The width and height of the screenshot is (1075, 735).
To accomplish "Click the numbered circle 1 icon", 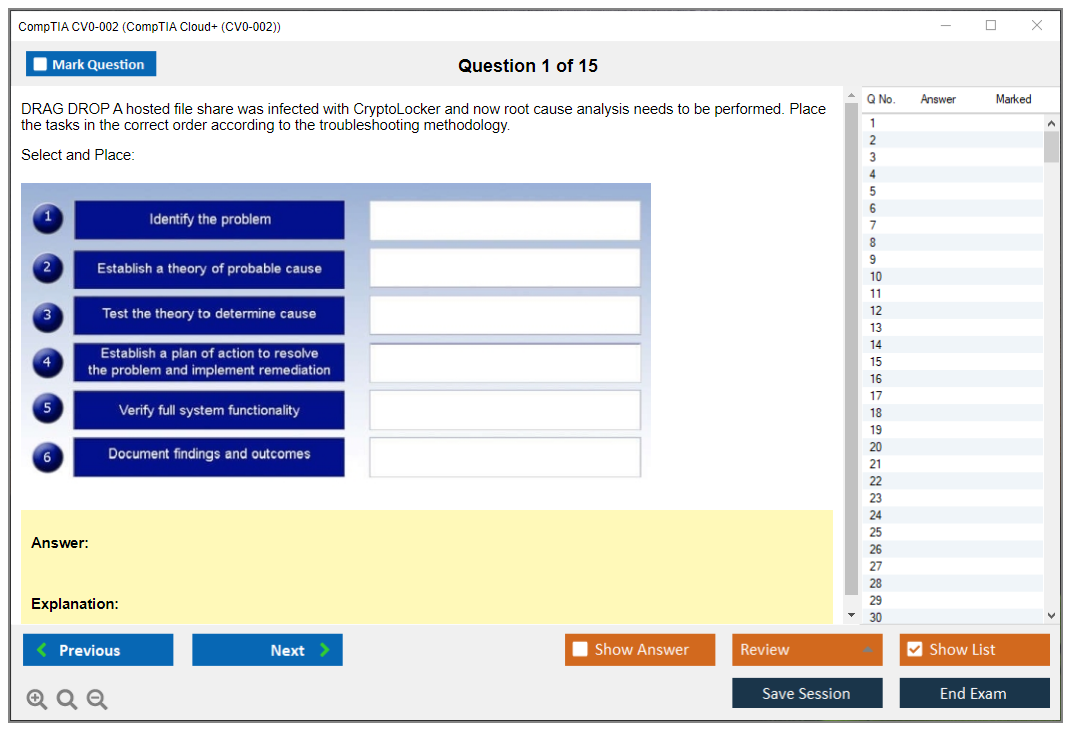I will pyautogui.click(x=47, y=219).
